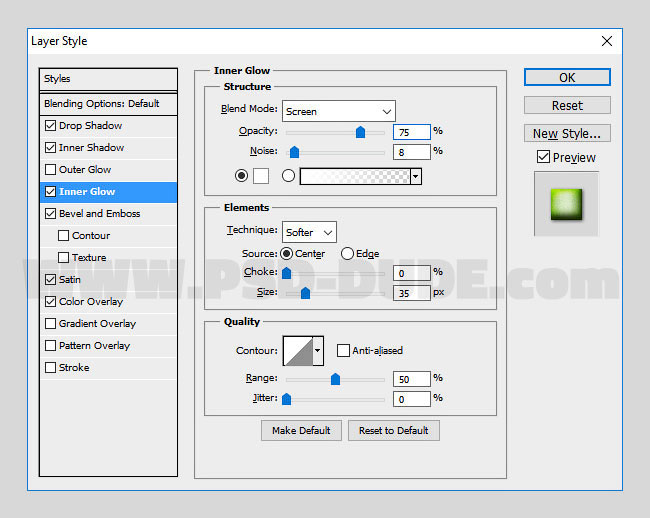Toggle the Drop Shadow checkbox
This screenshot has width=650, height=518.
(x=50, y=126)
